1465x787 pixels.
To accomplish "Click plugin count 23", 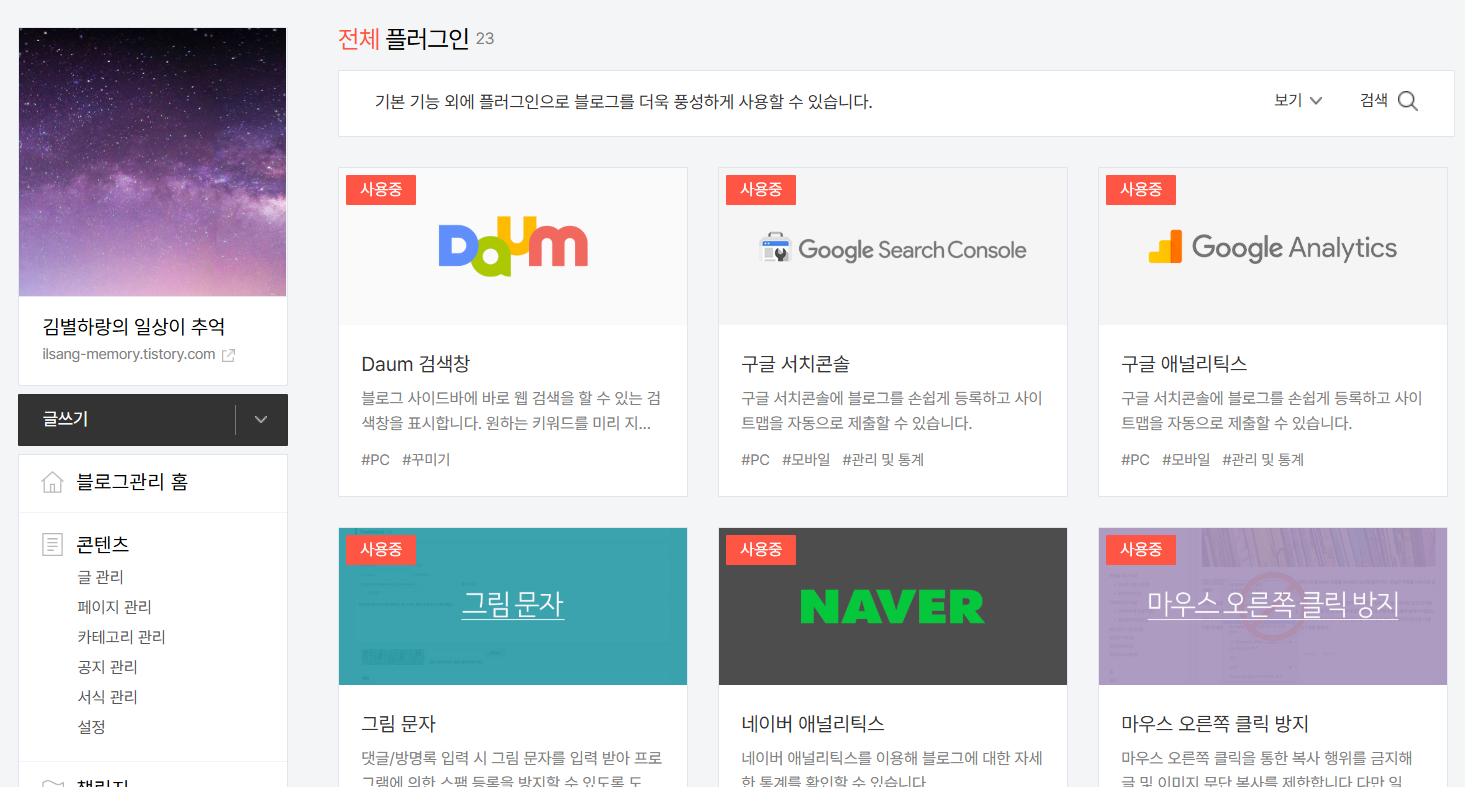I will pyautogui.click(x=485, y=39).
